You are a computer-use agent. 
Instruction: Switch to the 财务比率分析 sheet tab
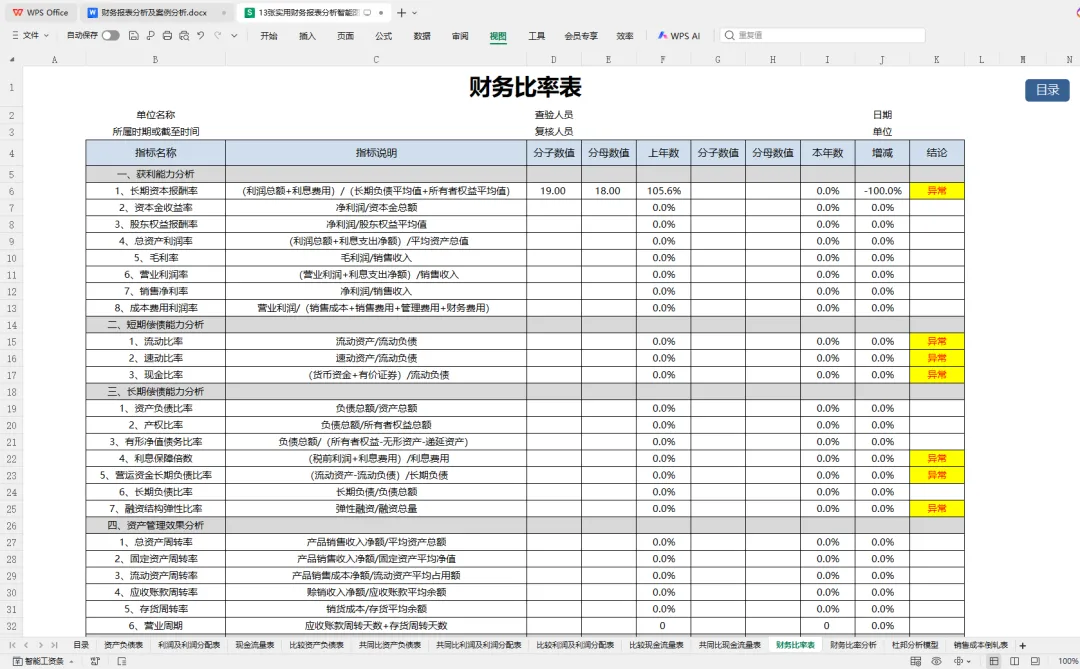(x=853, y=645)
